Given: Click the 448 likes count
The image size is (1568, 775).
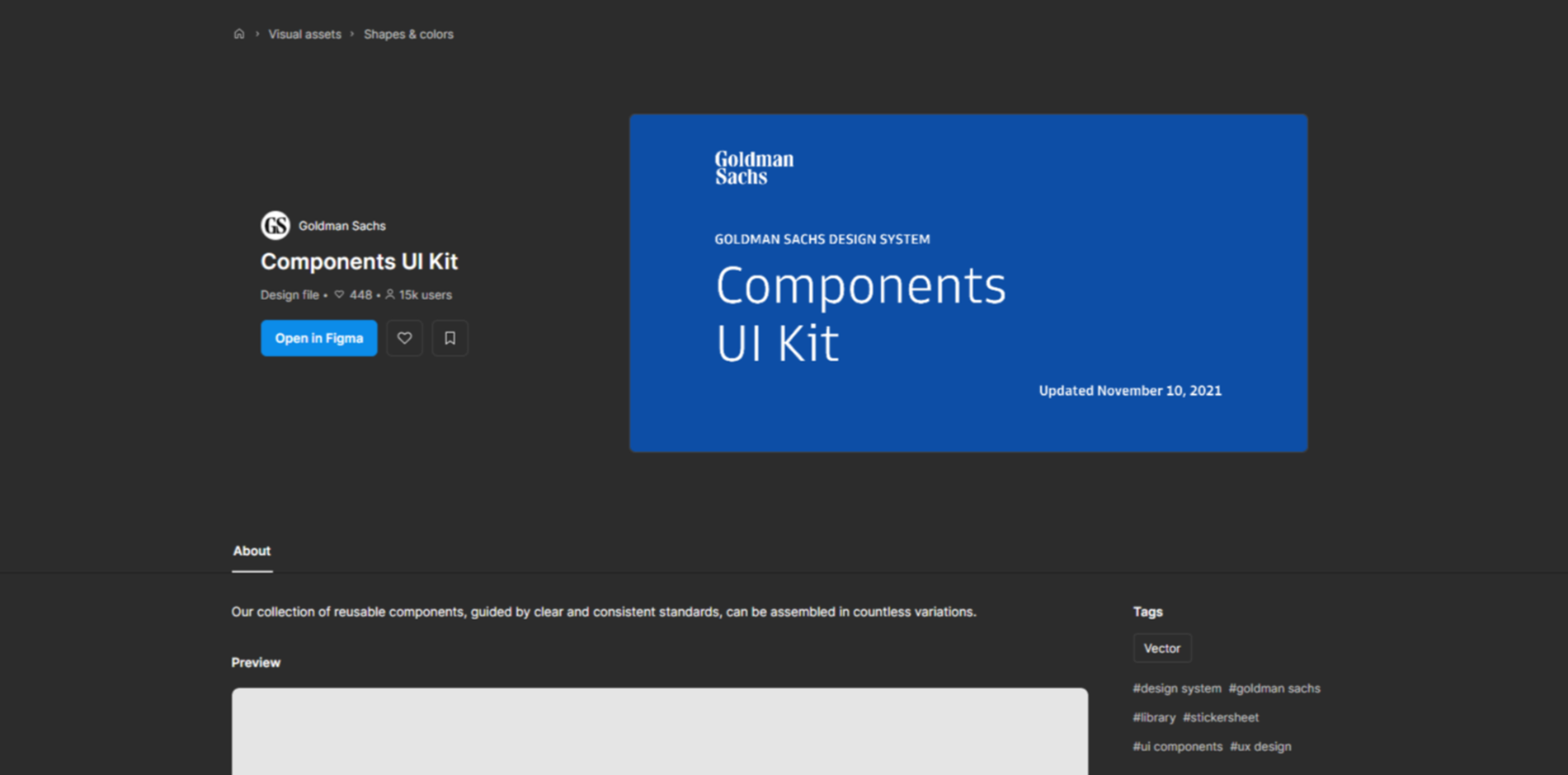Looking at the screenshot, I should coord(353,294).
